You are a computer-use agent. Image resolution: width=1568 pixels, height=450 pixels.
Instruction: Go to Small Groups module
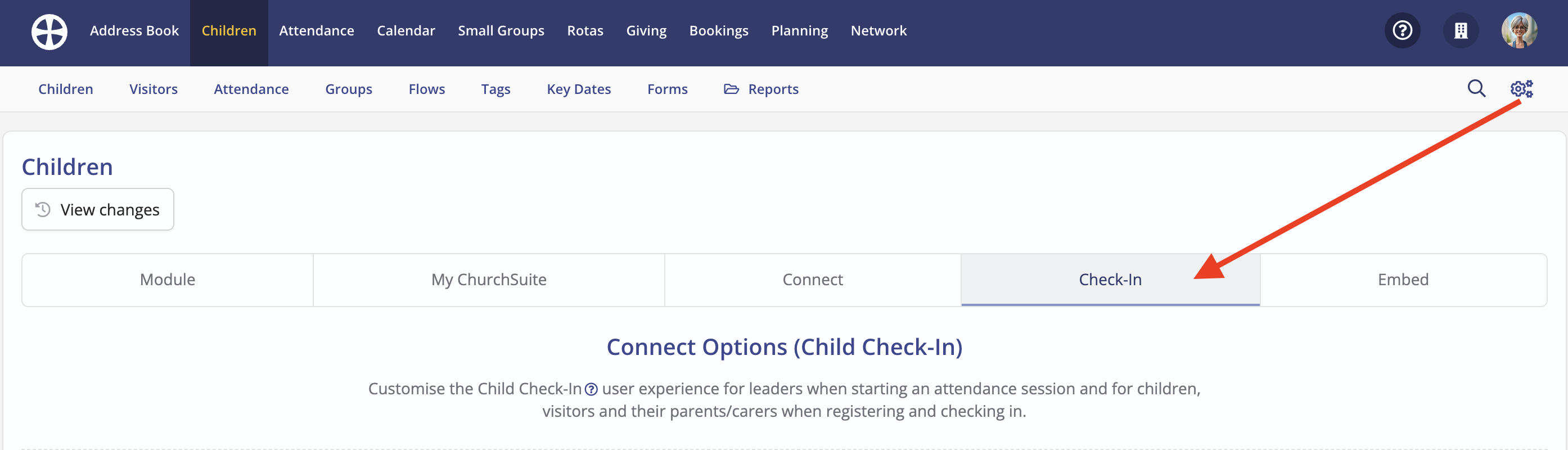tap(501, 30)
